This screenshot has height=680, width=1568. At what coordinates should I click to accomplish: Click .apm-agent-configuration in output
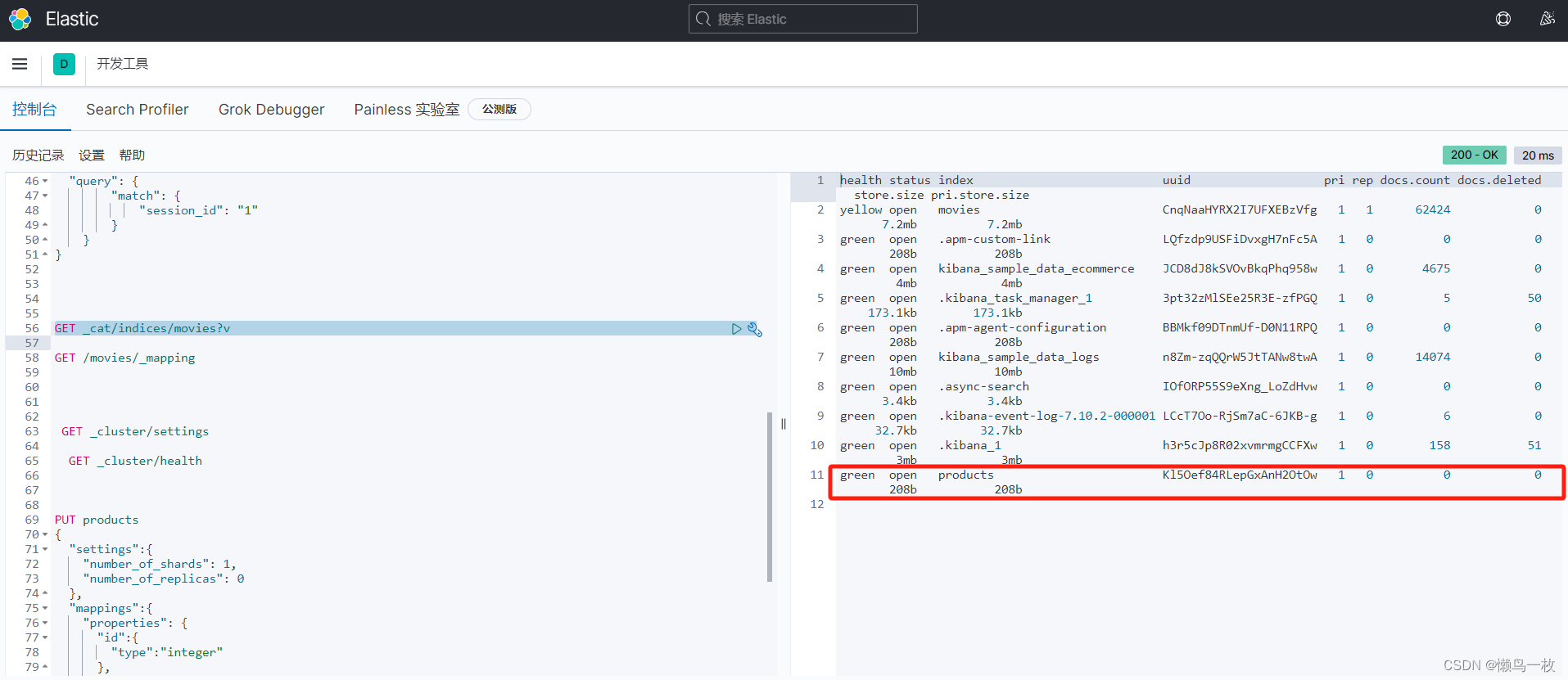(1023, 327)
